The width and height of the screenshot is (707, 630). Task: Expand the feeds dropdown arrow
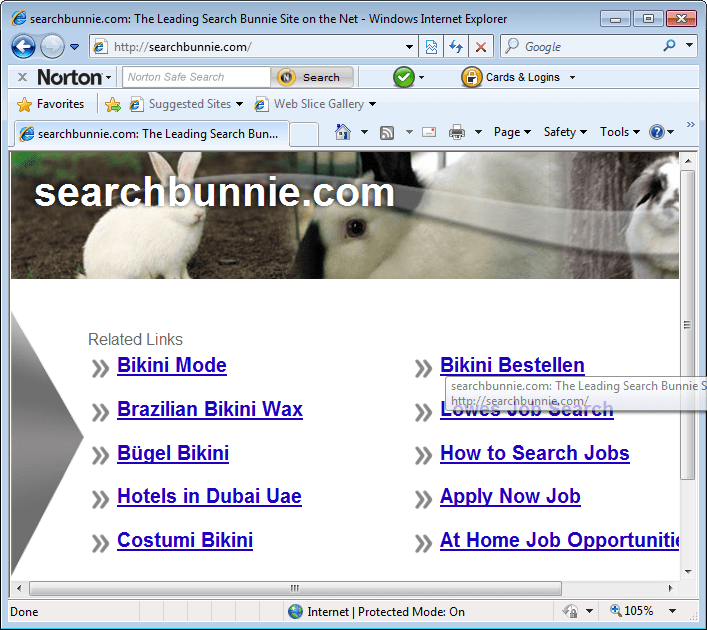click(409, 132)
